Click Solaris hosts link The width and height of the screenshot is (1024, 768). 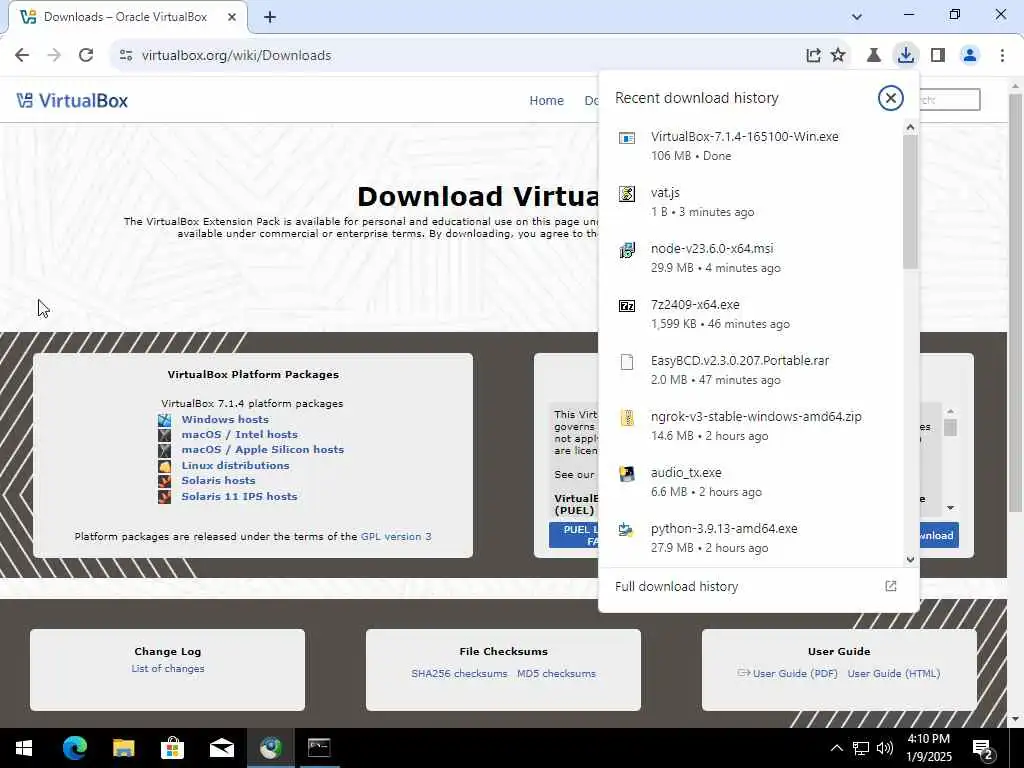click(x=218, y=480)
